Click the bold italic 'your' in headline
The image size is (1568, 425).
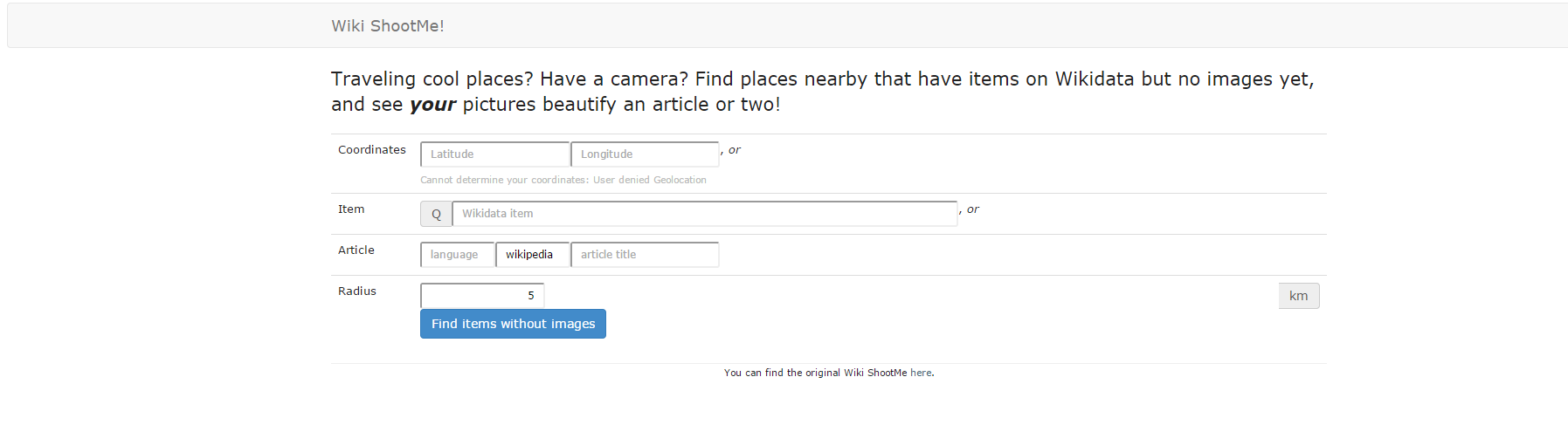432,105
